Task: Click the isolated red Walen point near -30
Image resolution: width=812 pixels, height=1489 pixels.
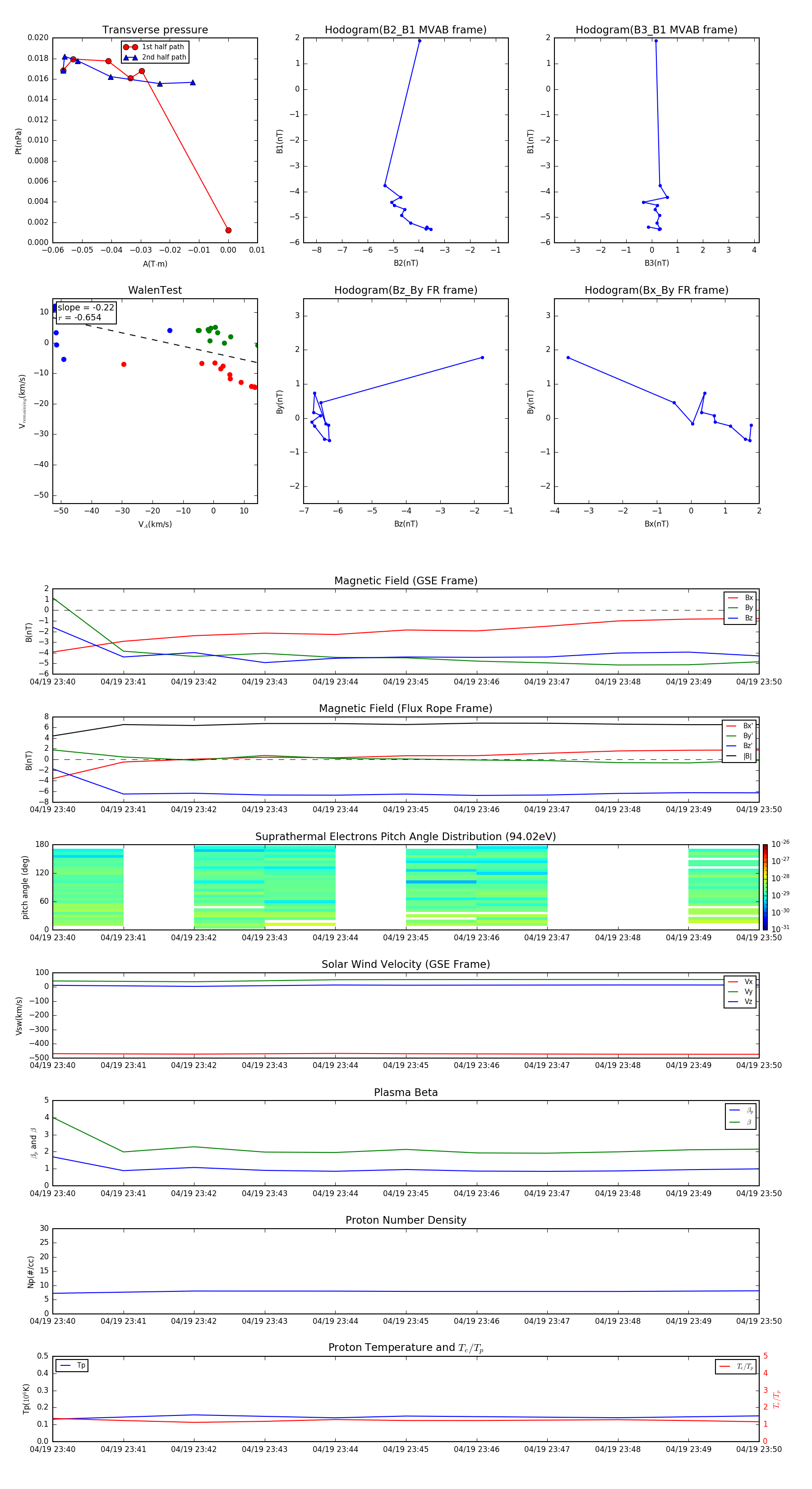Action: tap(124, 364)
